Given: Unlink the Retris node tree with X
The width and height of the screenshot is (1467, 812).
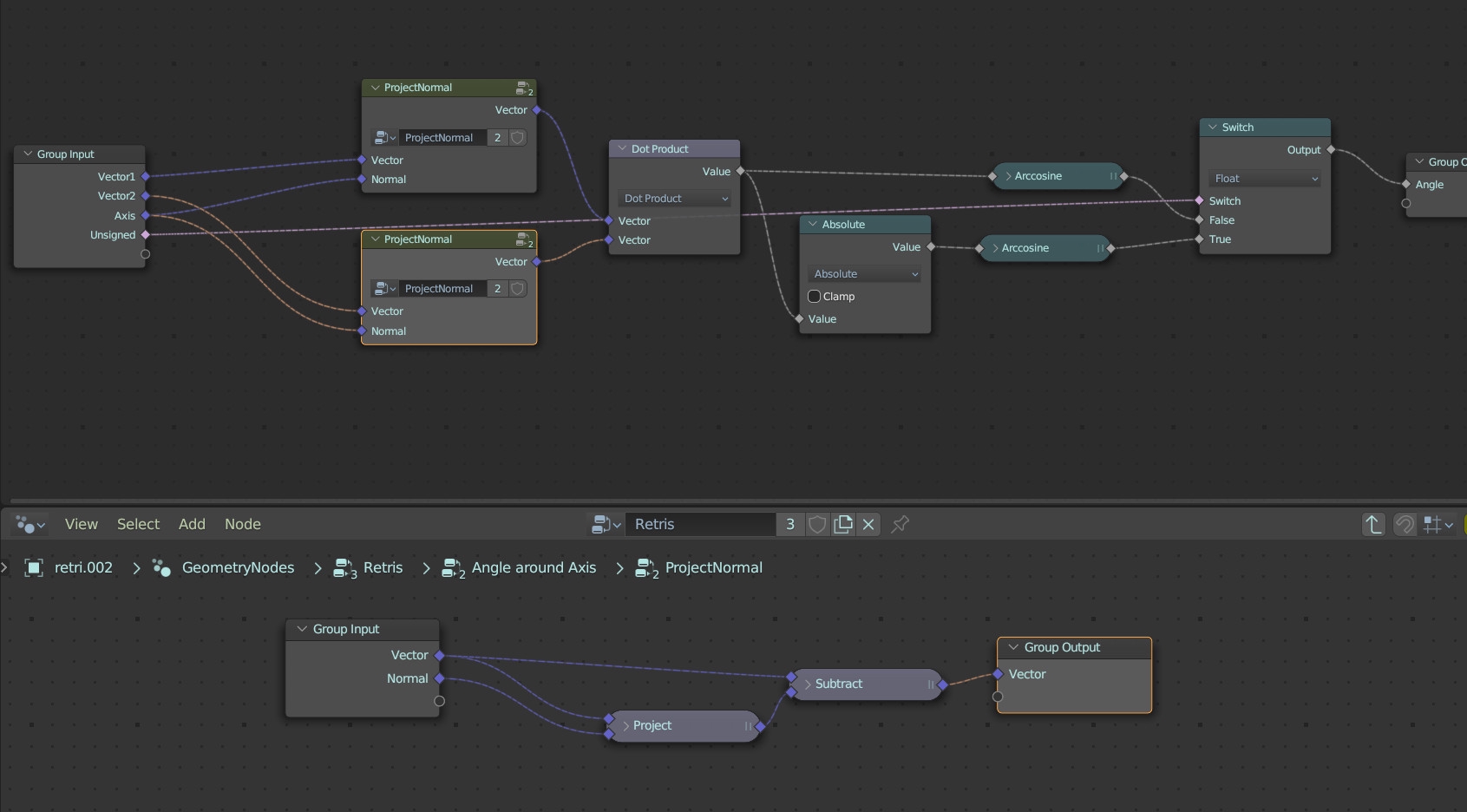Looking at the screenshot, I should click(868, 524).
